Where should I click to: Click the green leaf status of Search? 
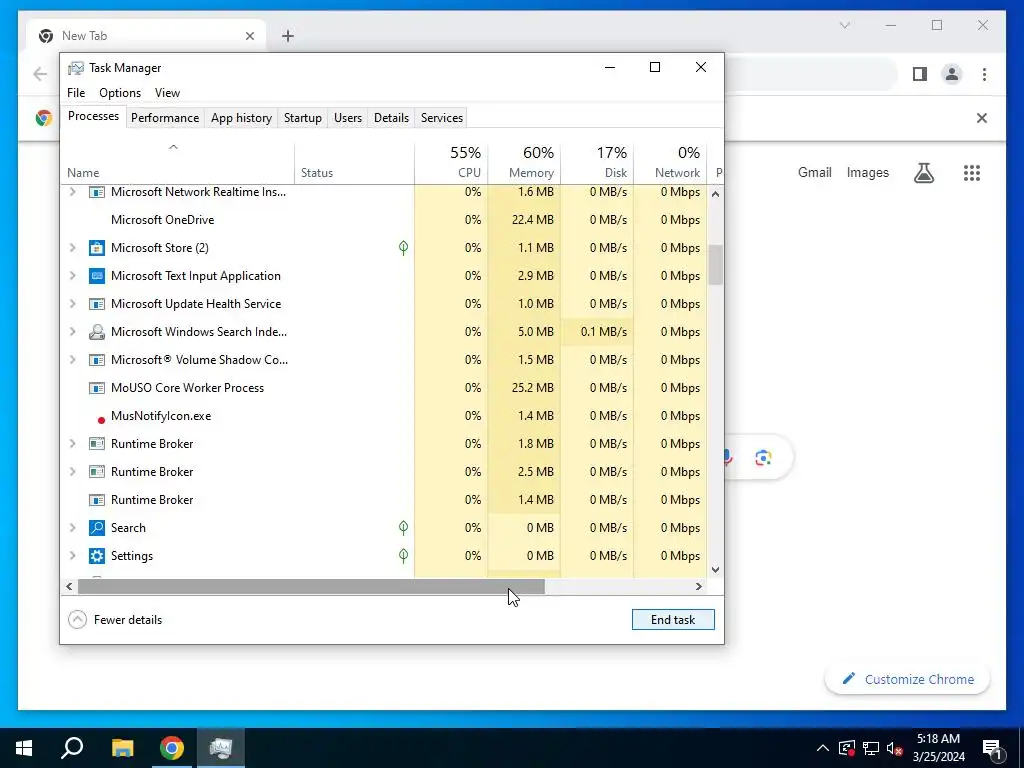(404, 528)
